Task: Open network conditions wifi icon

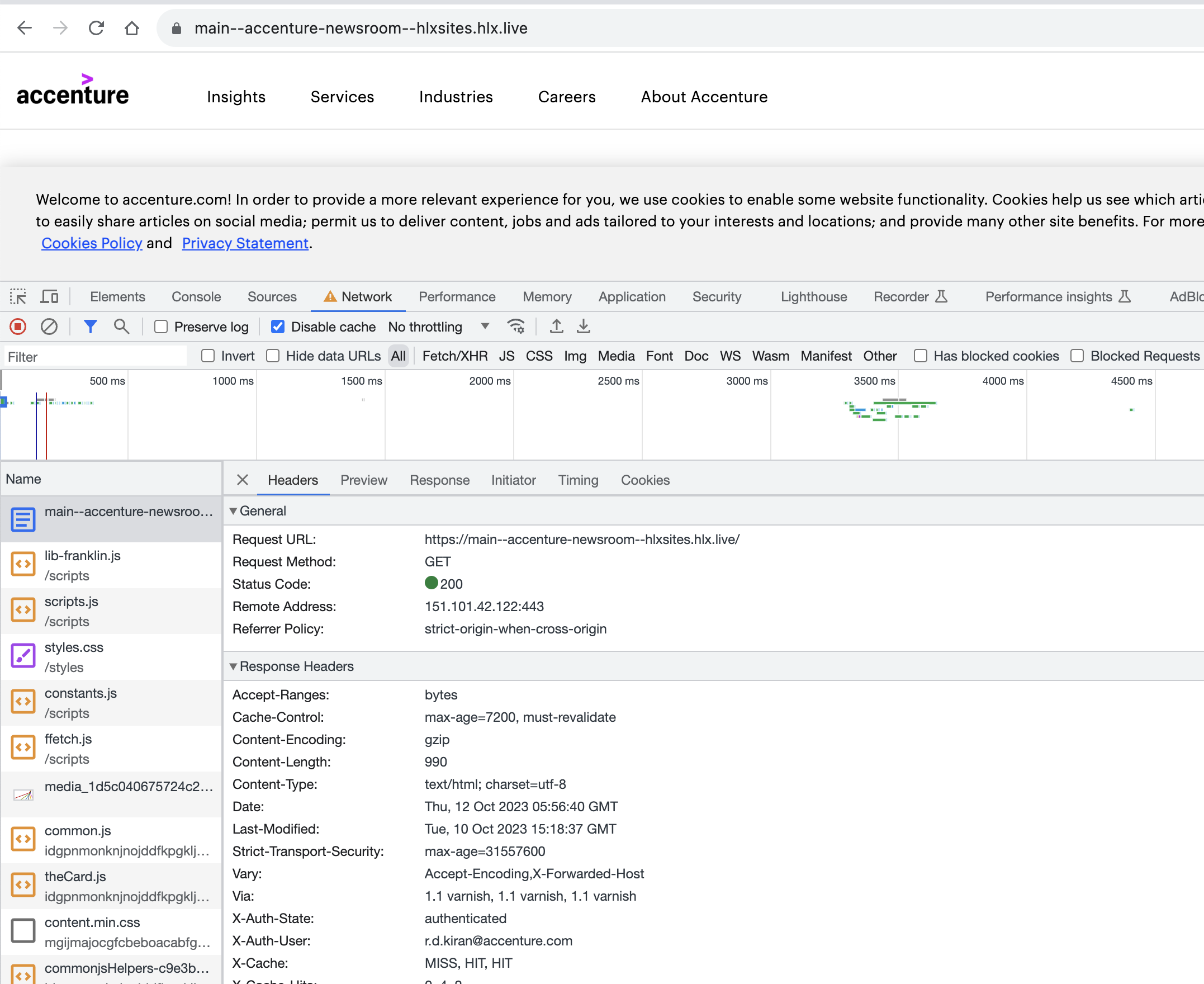Action: (516, 327)
